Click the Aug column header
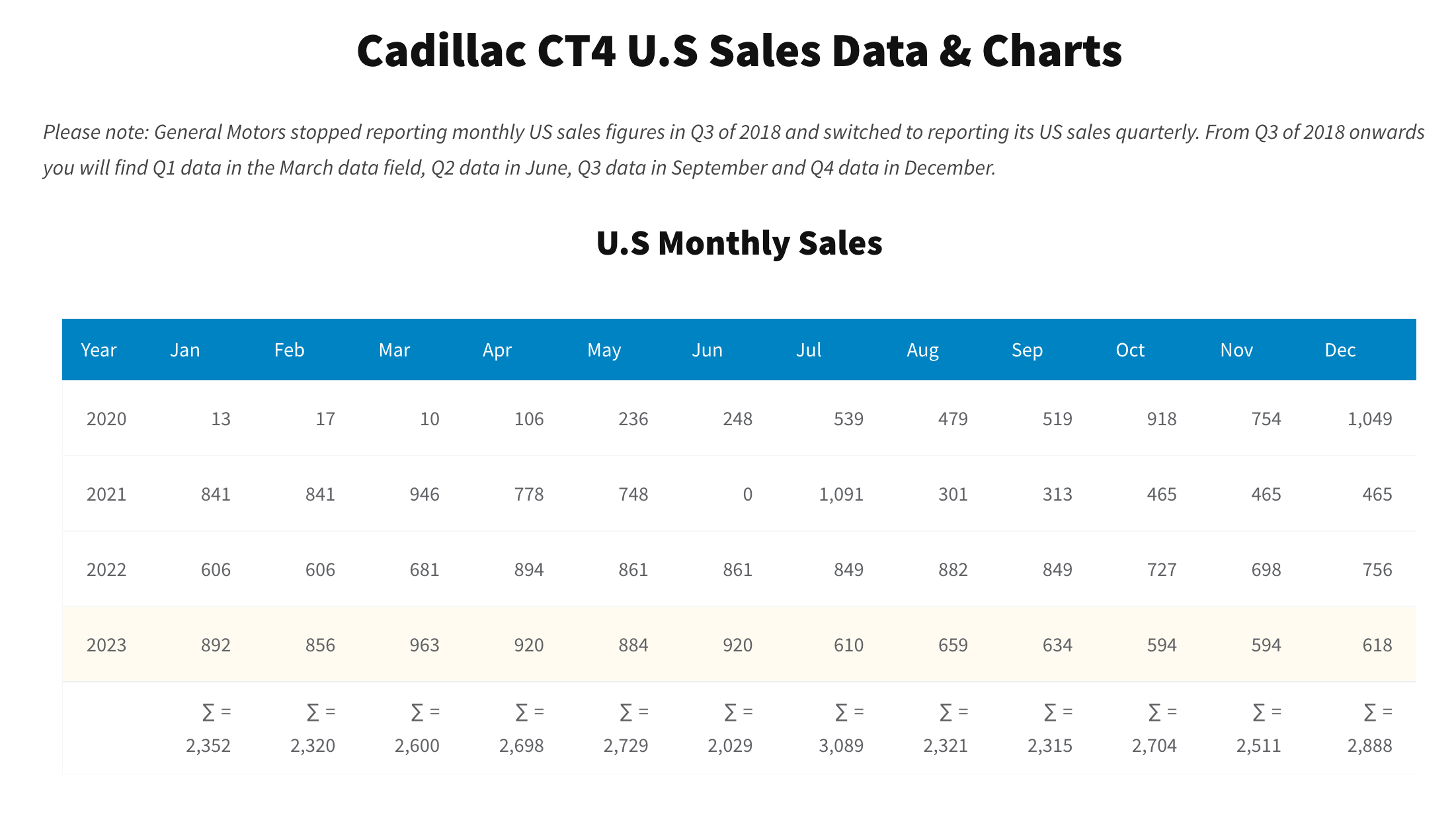This screenshot has height=824, width=1456. (922, 350)
